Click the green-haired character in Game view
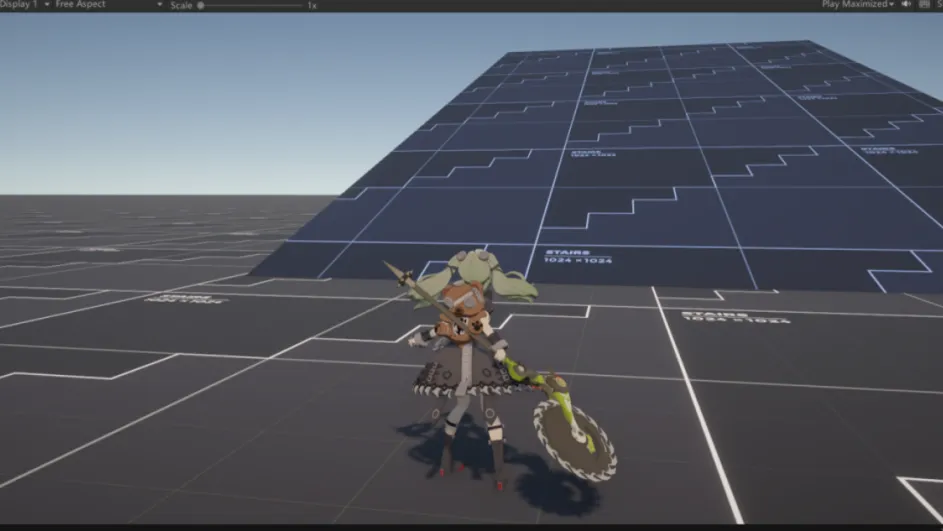This screenshot has width=943, height=531. tap(466, 361)
